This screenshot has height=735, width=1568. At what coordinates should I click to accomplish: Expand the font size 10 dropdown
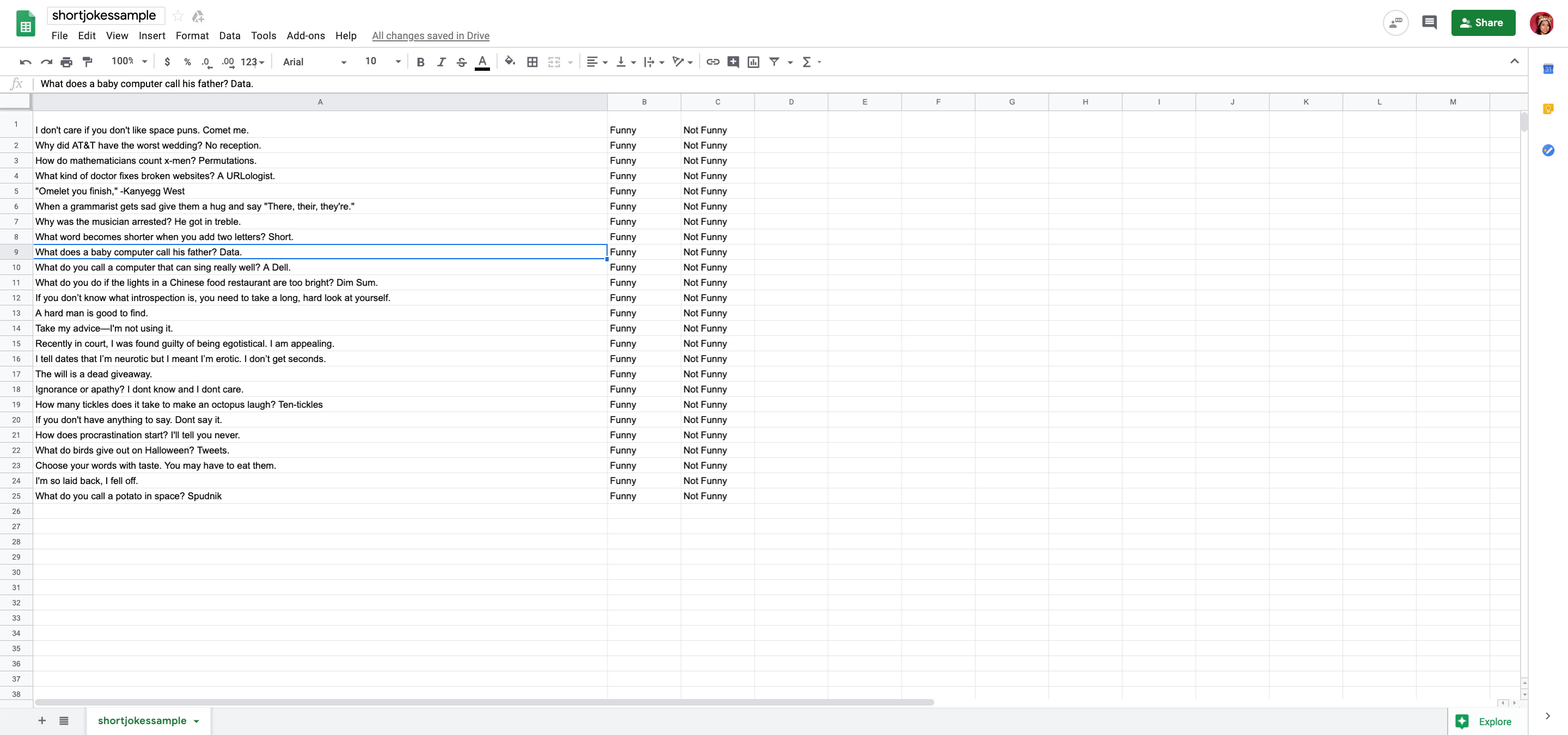pyautogui.click(x=382, y=62)
